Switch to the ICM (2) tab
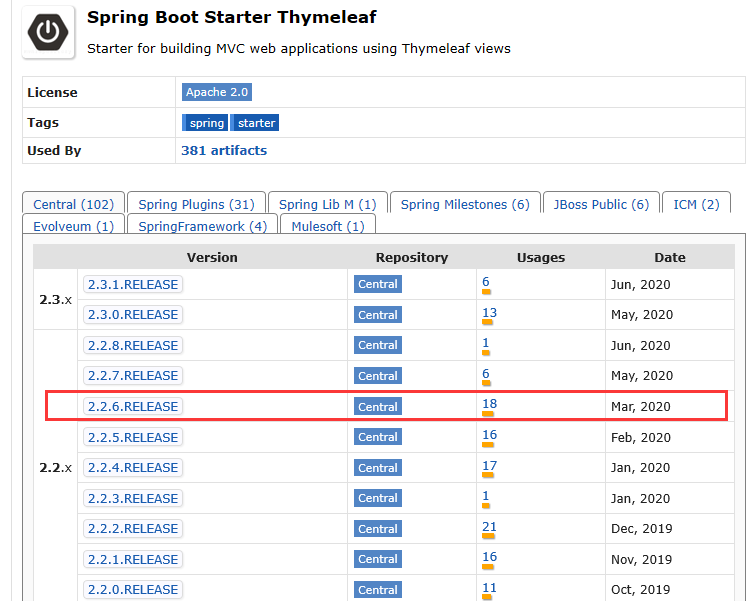Screen dimensions: 753x601 [696, 204]
